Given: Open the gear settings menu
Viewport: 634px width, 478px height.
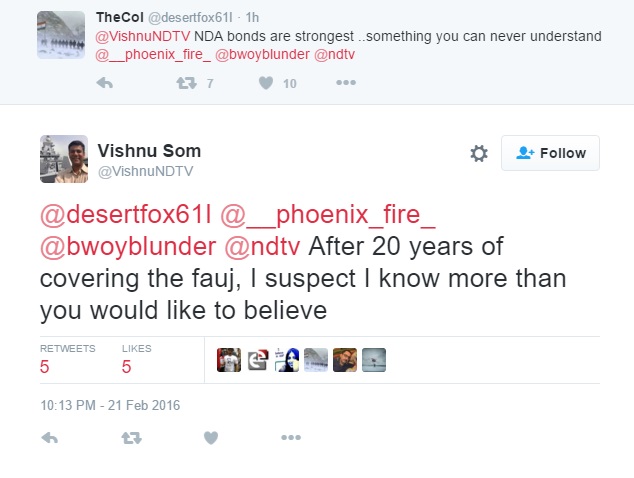Looking at the screenshot, I should [479, 153].
